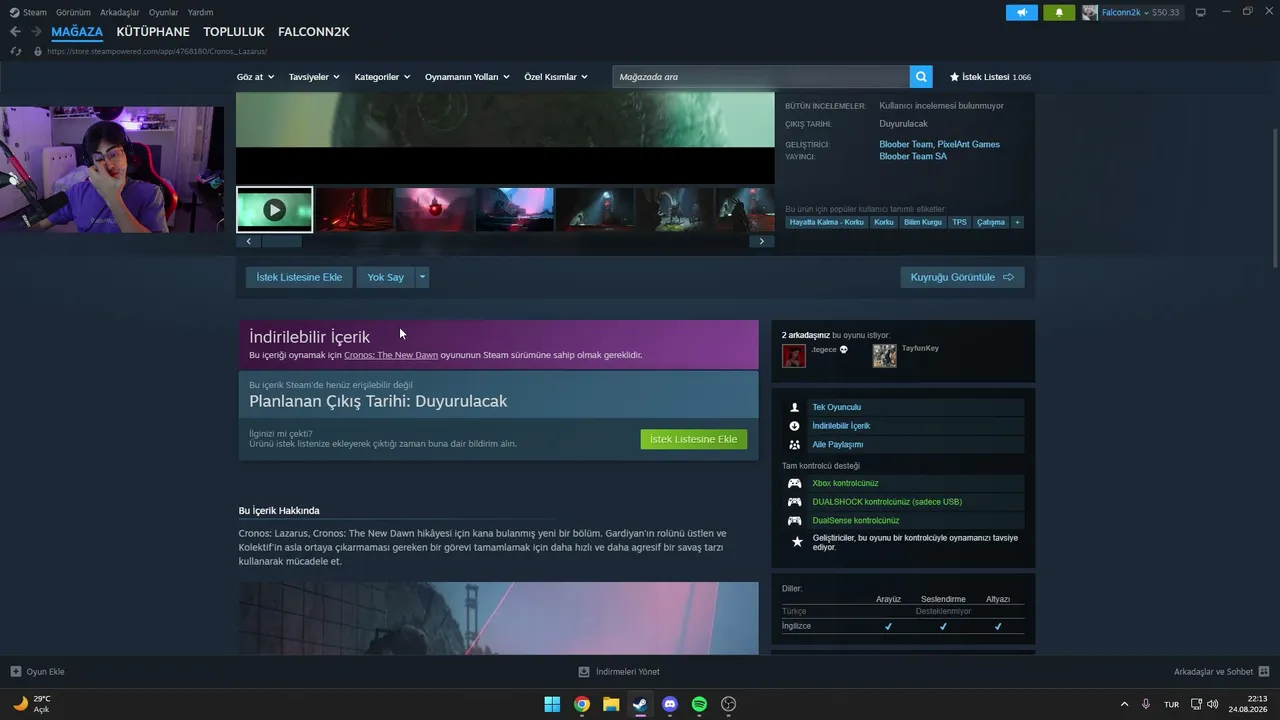Click the volume speaker icon in the tray

(1213, 704)
